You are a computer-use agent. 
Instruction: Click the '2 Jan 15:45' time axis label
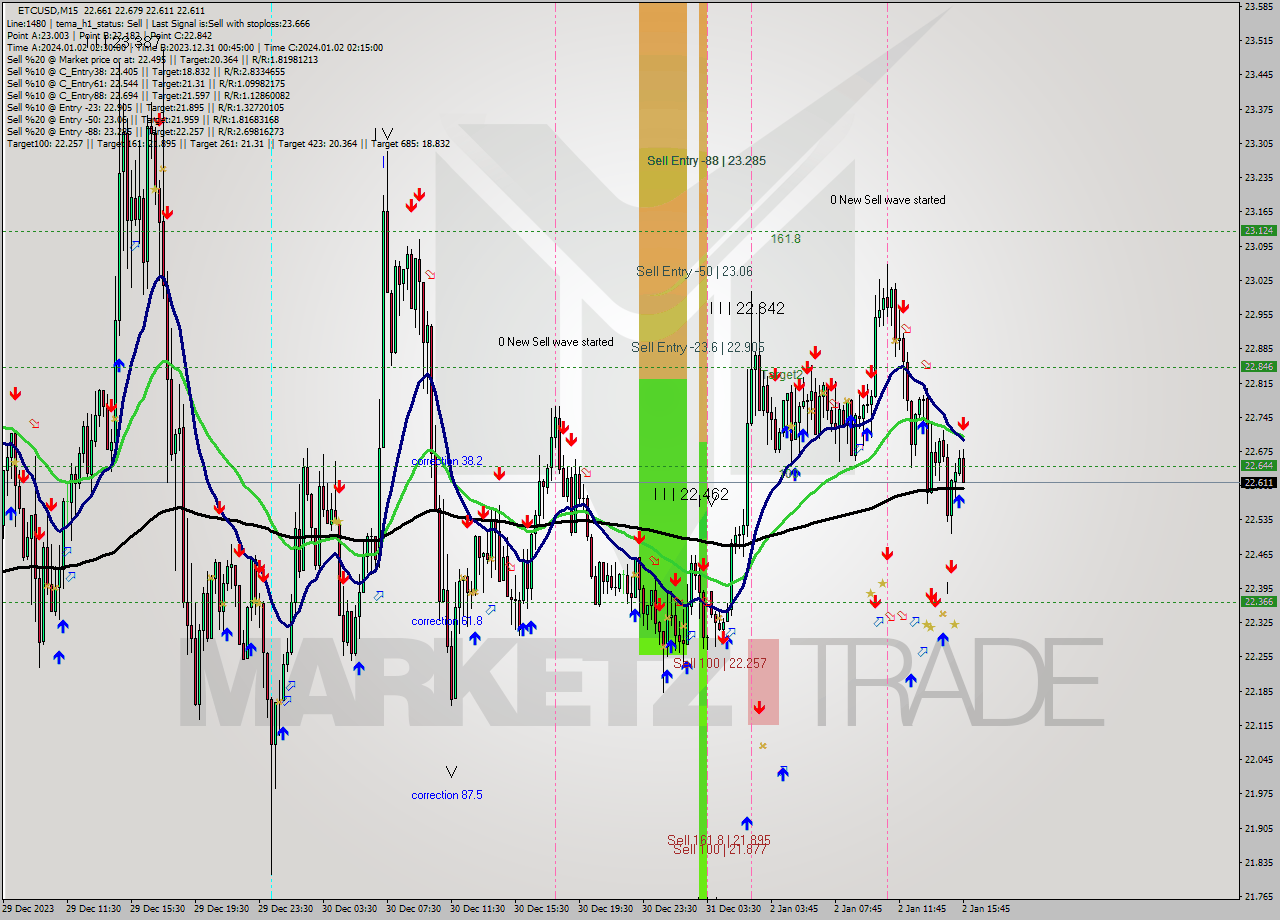pos(986,909)
